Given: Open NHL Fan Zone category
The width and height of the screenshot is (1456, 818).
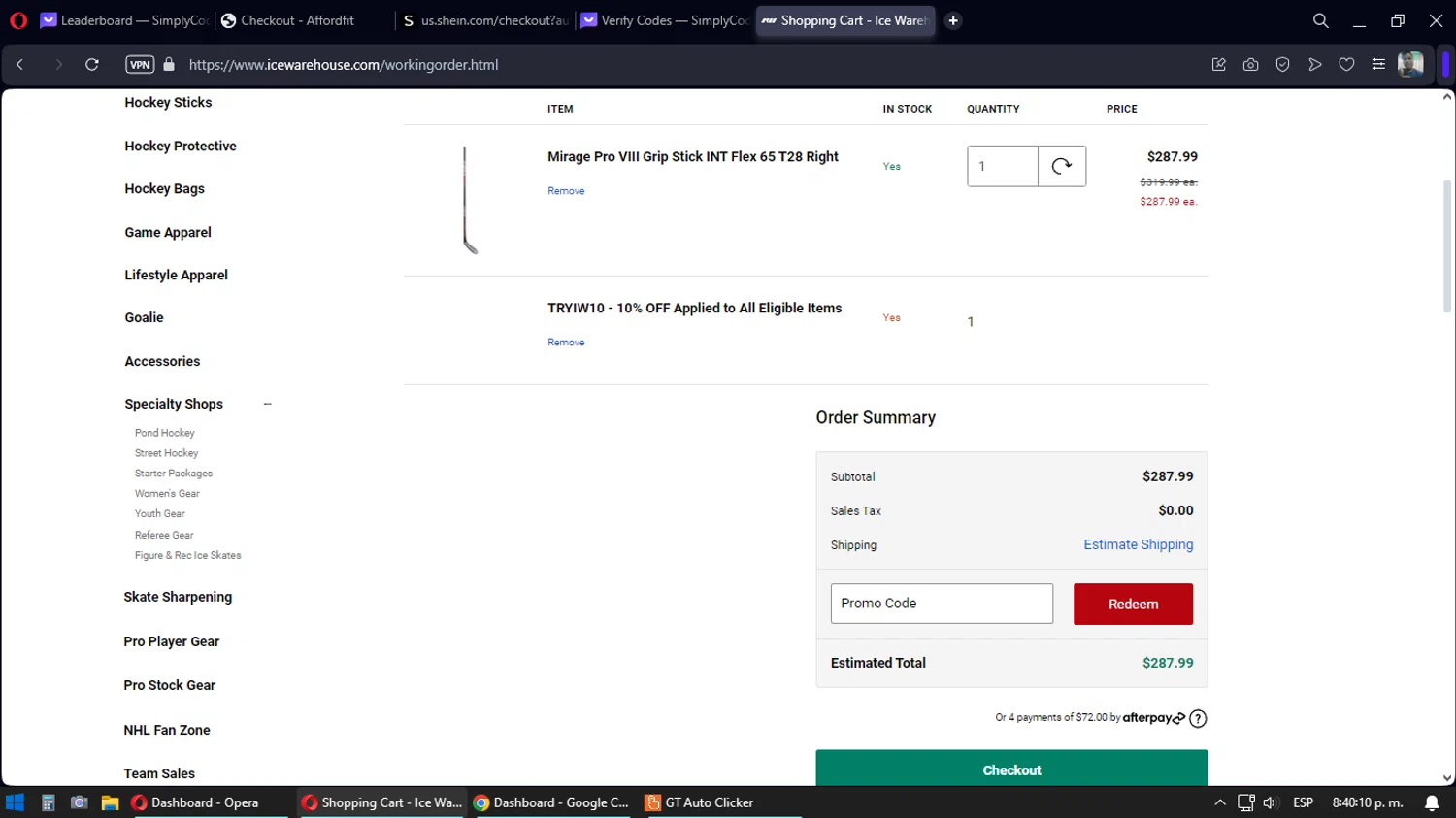Looking at the screenshot, I should point(166,731).
